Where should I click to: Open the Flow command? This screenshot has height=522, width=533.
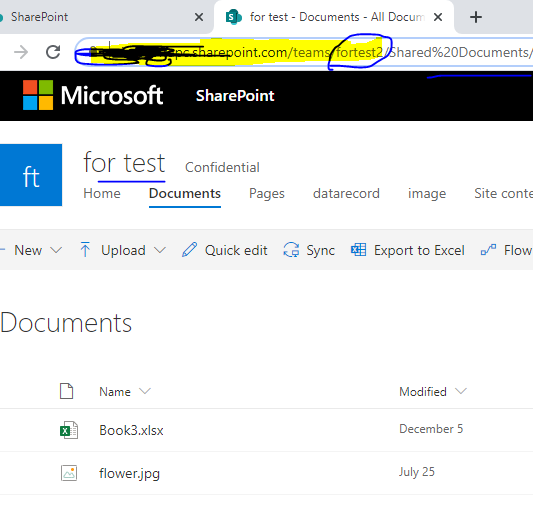pos(518,250)
